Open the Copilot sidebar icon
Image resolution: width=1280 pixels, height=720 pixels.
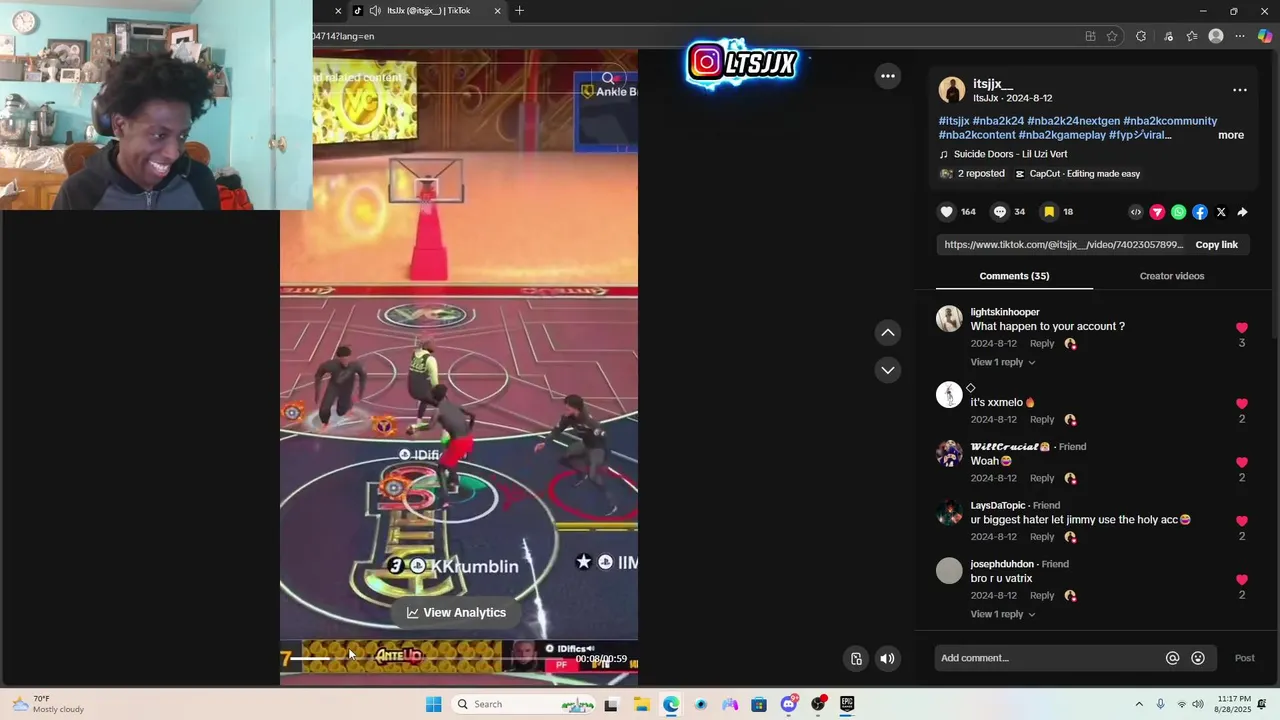1265,36
